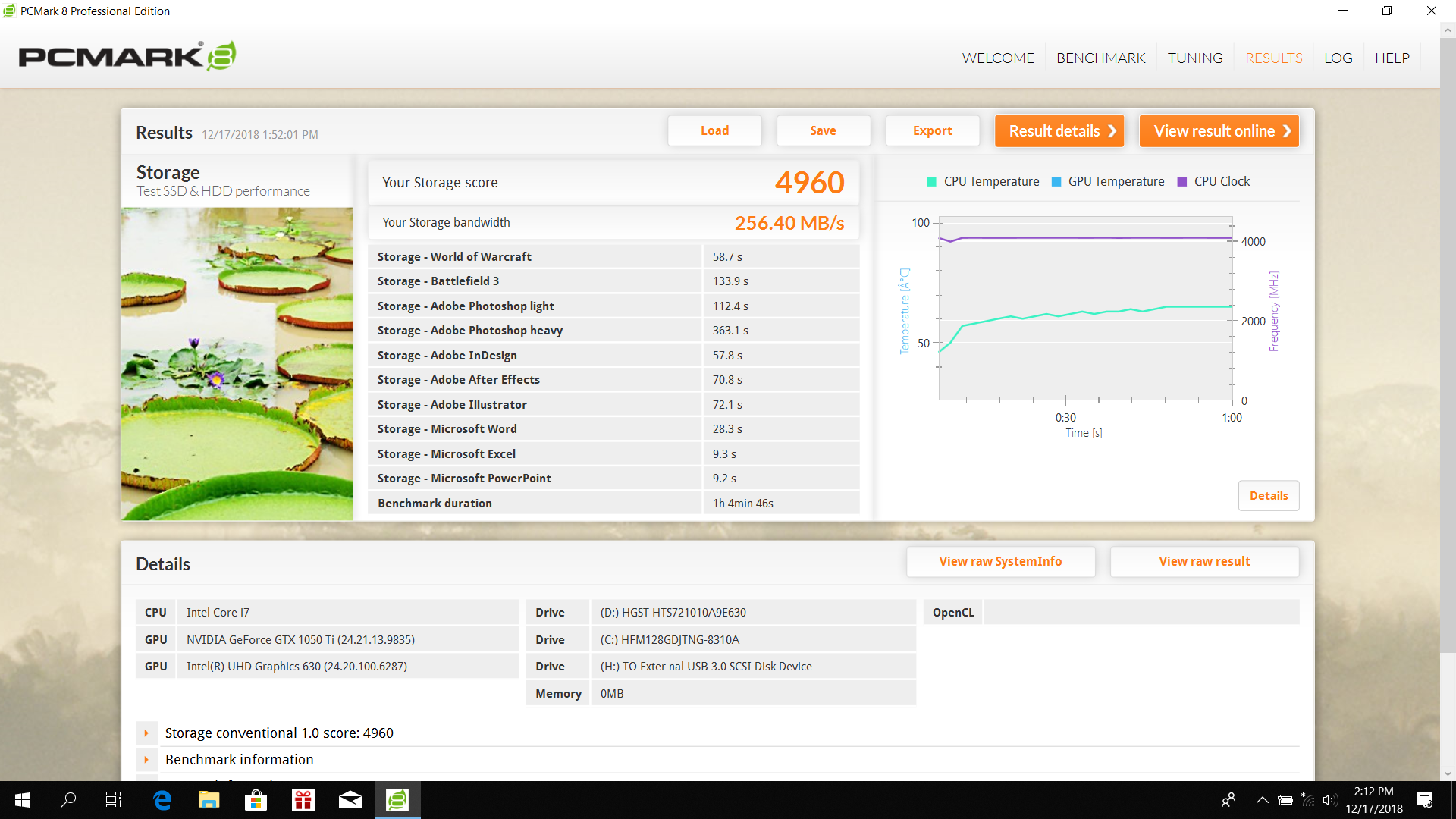Open the Action Center notifications
Image resolution: width=1456 pixels, height=819 pixels.
click(x=1425, y=800)
